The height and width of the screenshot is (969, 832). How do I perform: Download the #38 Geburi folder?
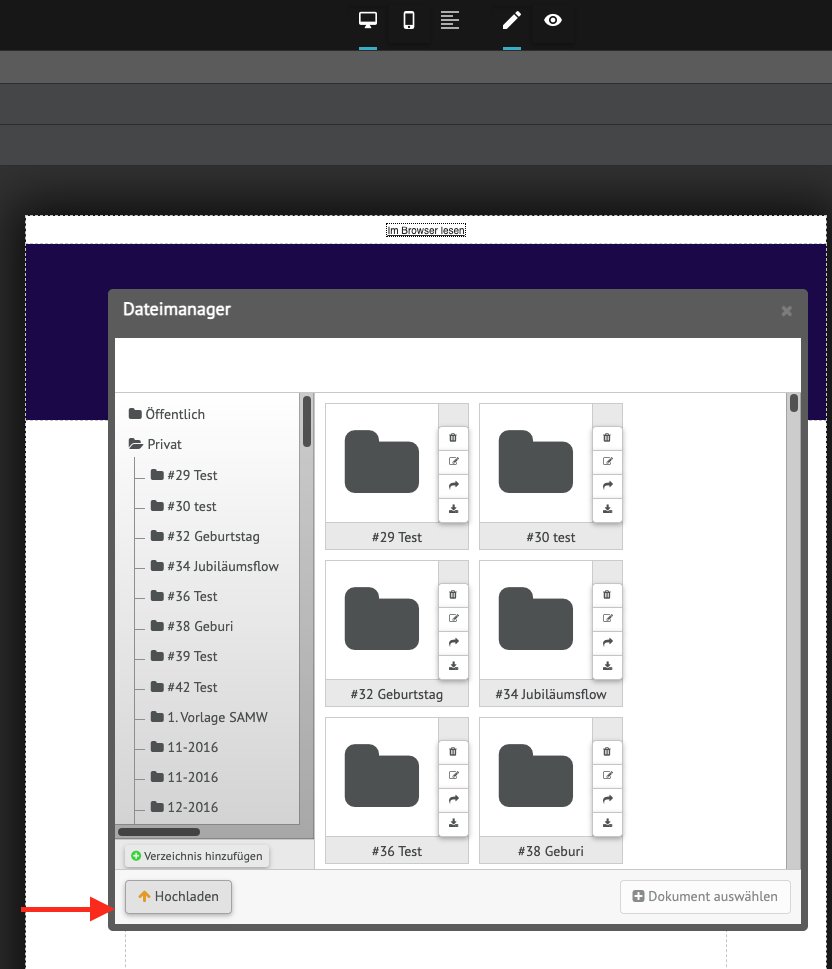tap(607, 823)
